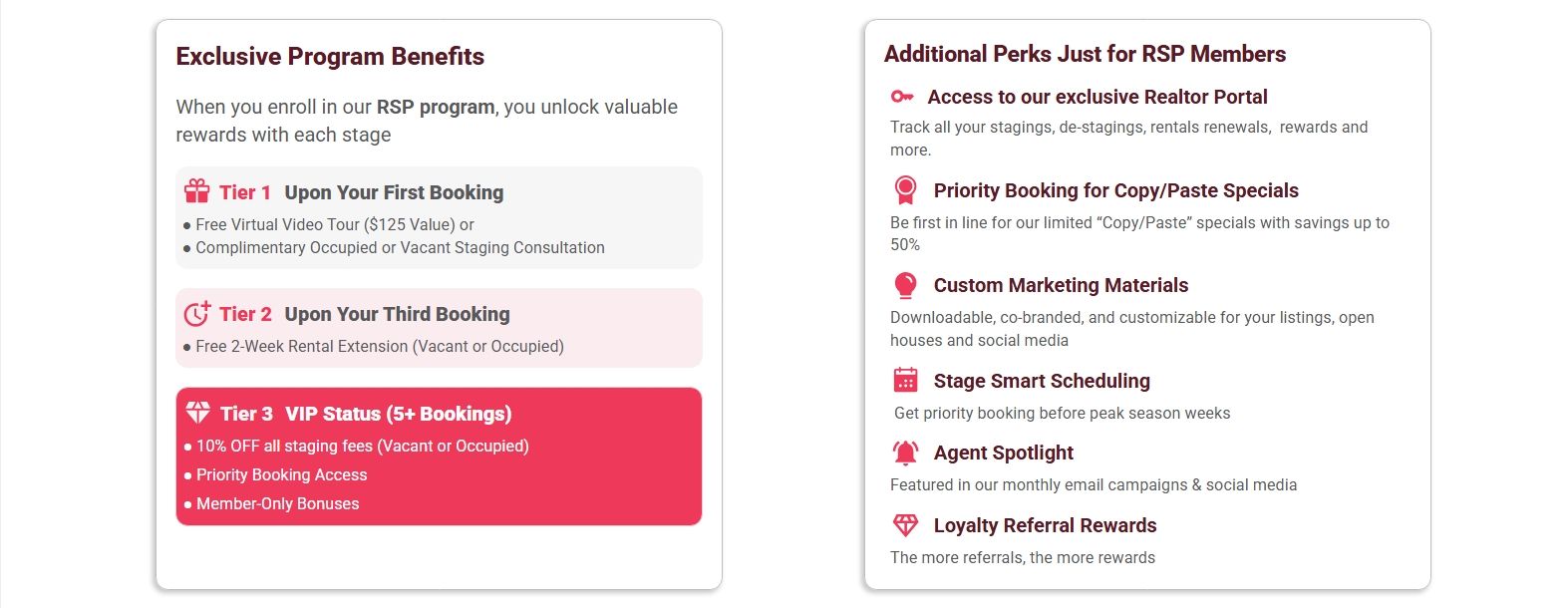Click the Additional Perks Just for RSP Members title
The width and height of the screenshot is (1568, 608).
1085,54
